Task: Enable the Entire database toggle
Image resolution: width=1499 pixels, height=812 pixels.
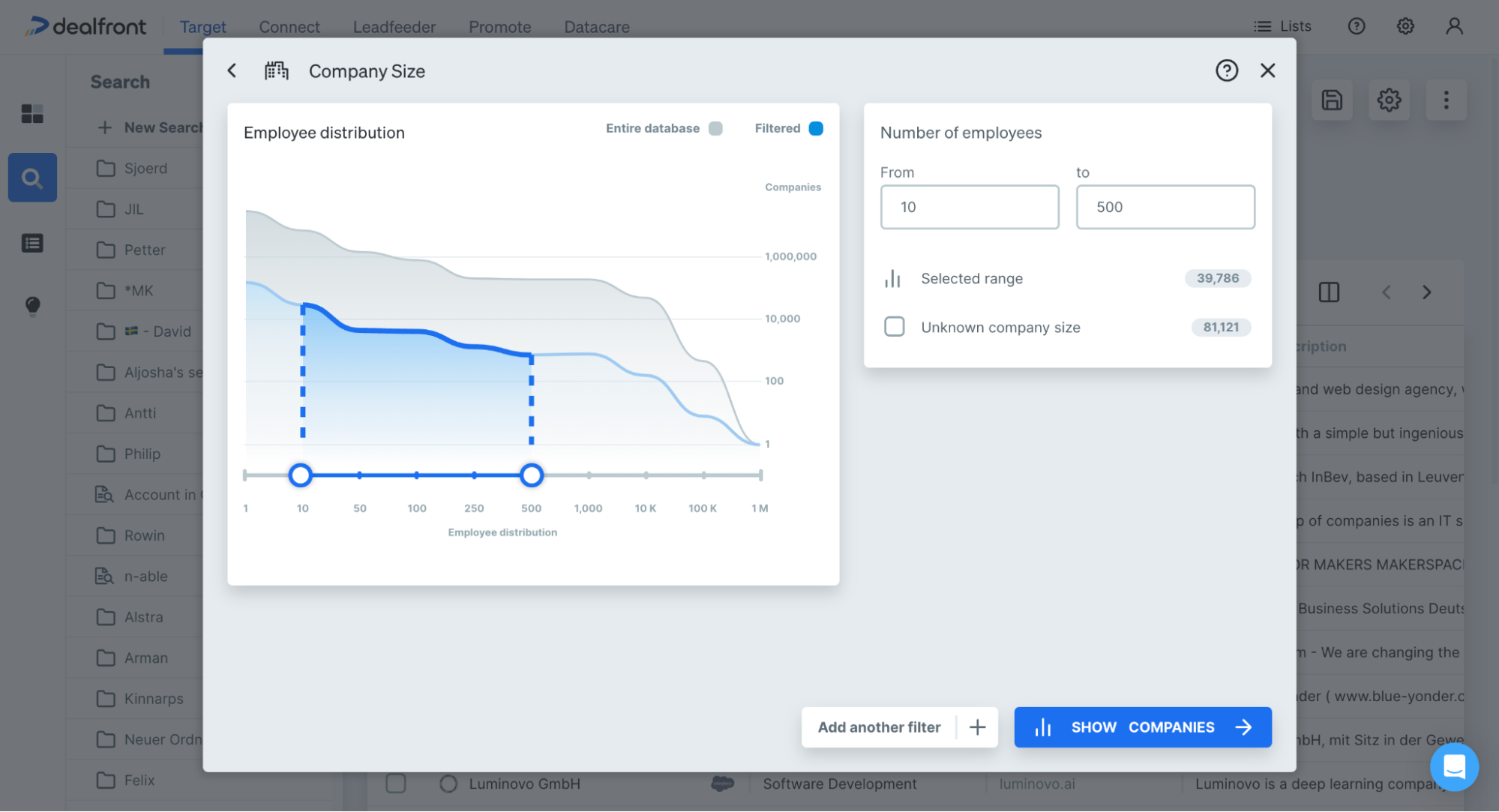Action: [x=715, y=128]
